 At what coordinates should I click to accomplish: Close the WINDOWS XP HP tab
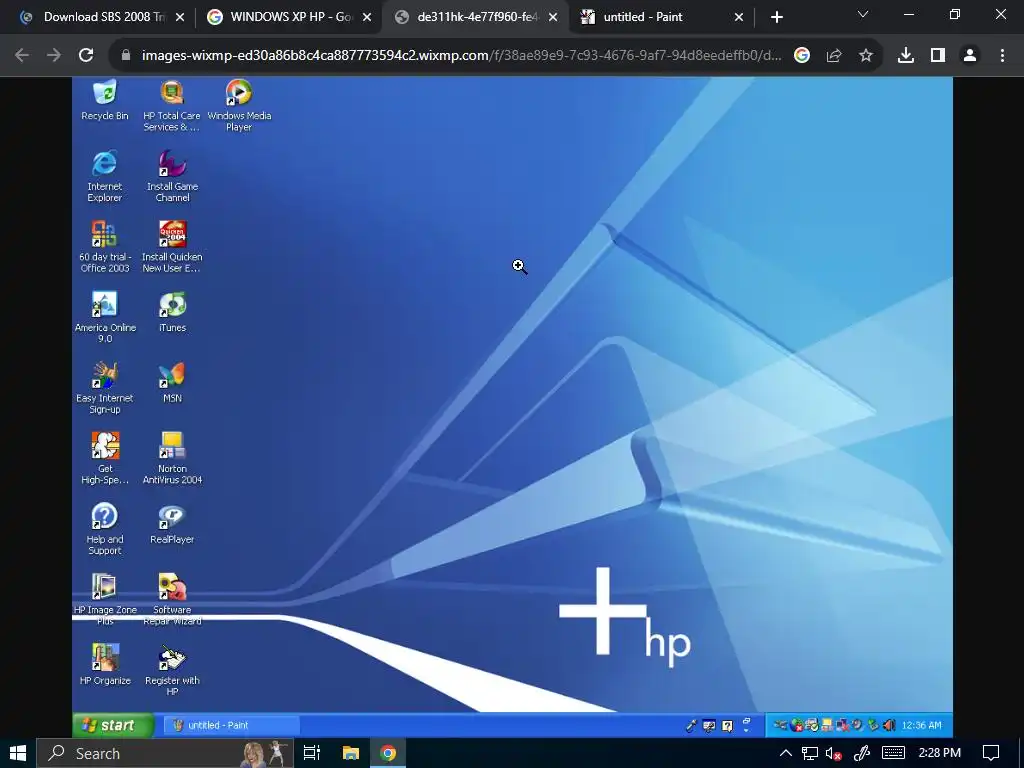coord(367,17)
